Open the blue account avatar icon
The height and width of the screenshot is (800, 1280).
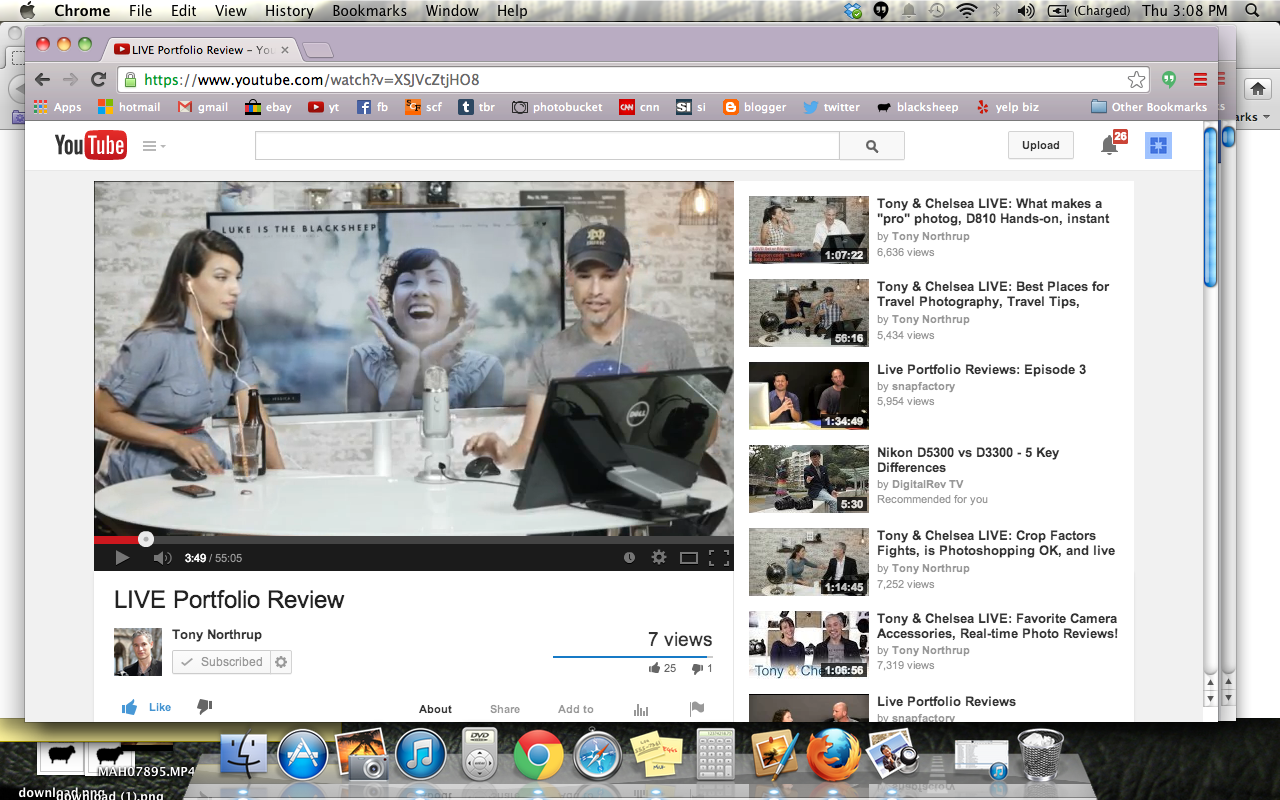click(x=1158, y=146)
